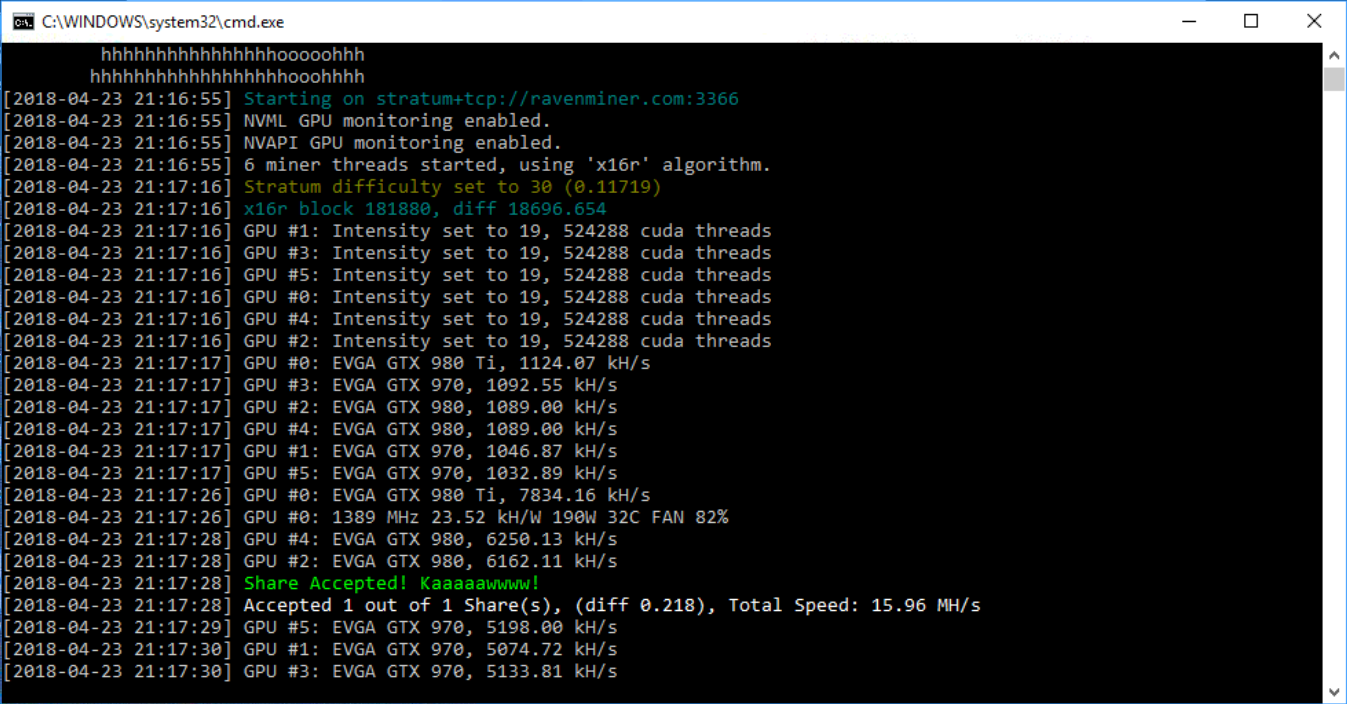Click the scrollbar up arrow
Screen dimensions: 1347x704
[1334, 54]
